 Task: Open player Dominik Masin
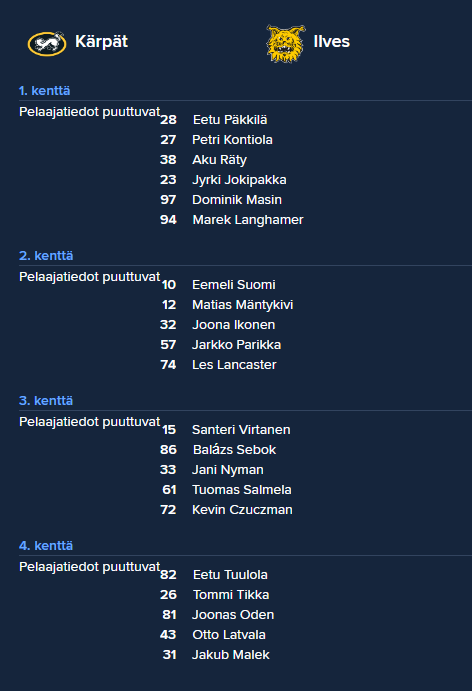237,200
